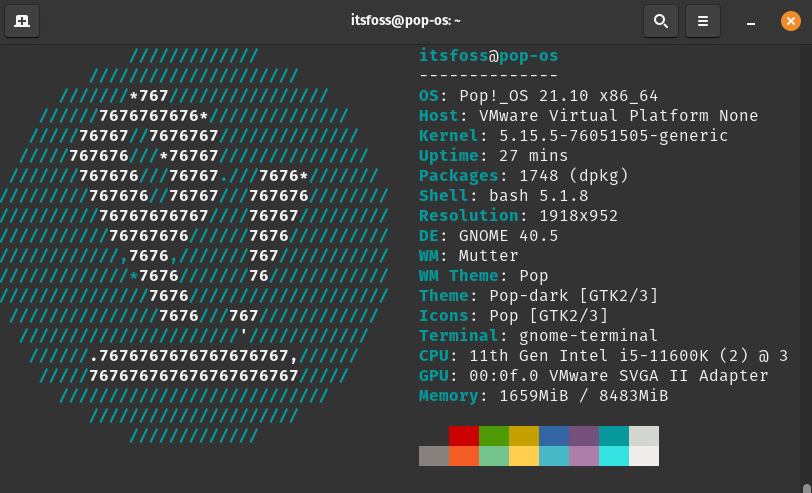Click the terminal scrollbar handle
812x493 pixels.
pos(807,488)
